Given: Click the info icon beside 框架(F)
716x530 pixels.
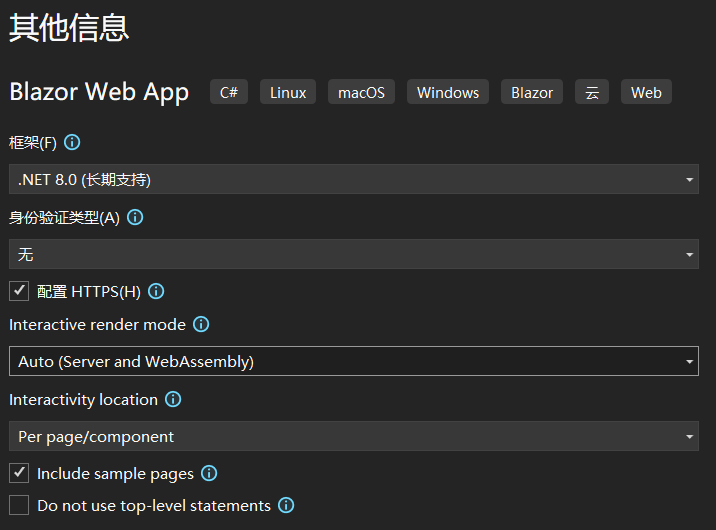Looking at the screenshot, I should (x=72, y=142).
